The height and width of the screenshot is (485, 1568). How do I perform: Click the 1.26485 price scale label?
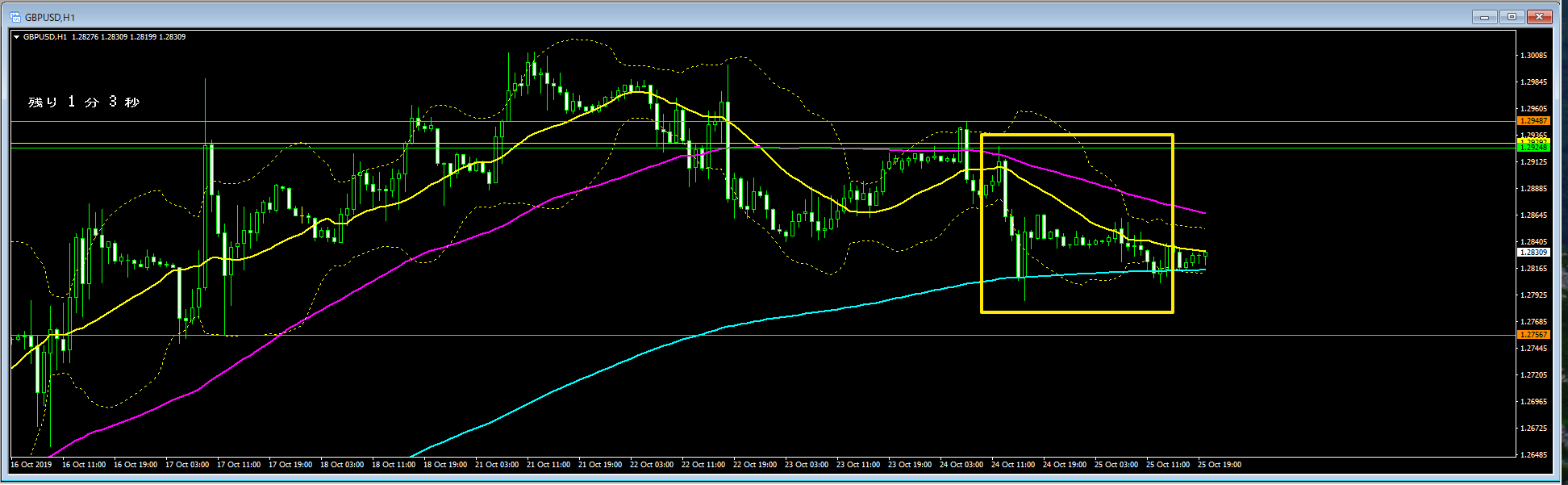[x=1534, y=455]
